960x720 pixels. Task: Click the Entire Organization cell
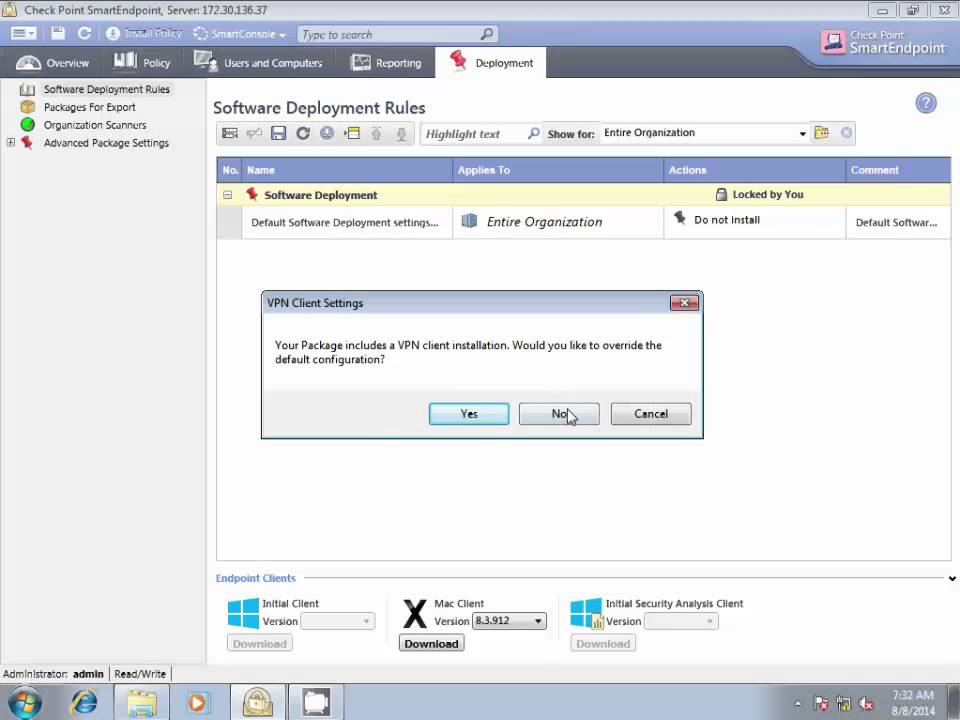(558, 222)
